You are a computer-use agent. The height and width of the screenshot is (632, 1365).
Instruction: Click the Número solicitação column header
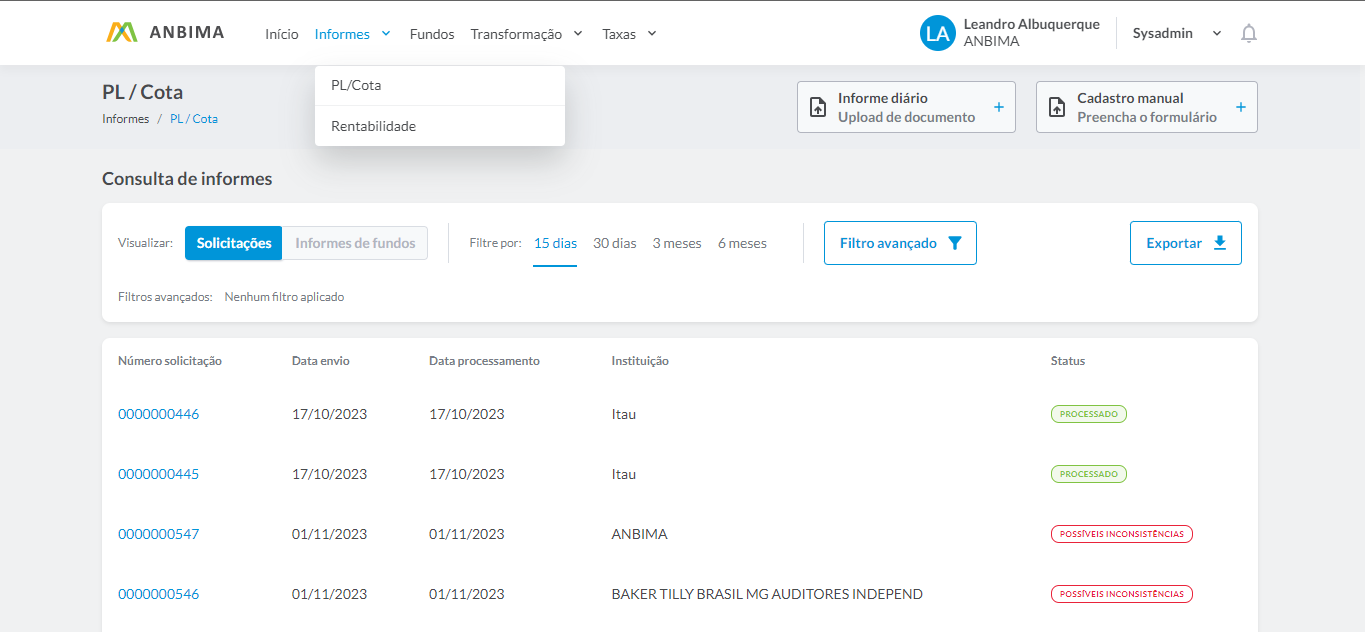click(170, 361)
